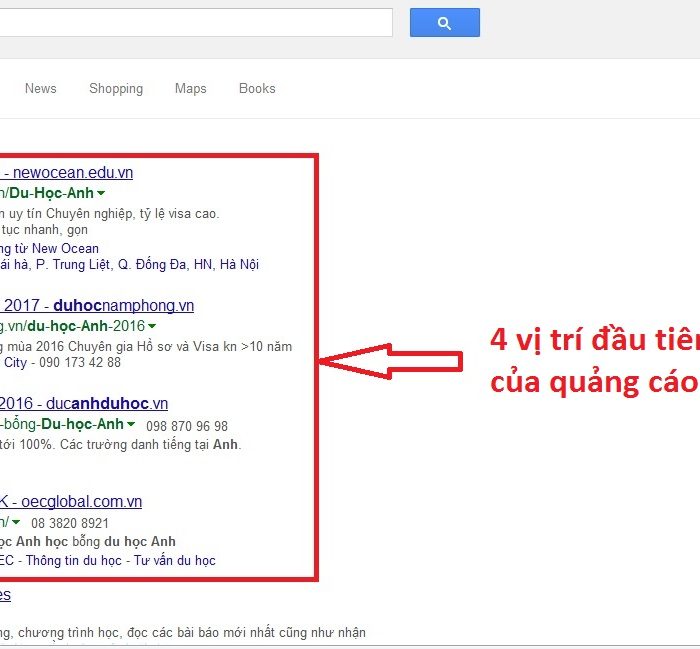This screenshot has height=649, width=700.
Task: Go to the Maps tab
Action: coord(190,89)
